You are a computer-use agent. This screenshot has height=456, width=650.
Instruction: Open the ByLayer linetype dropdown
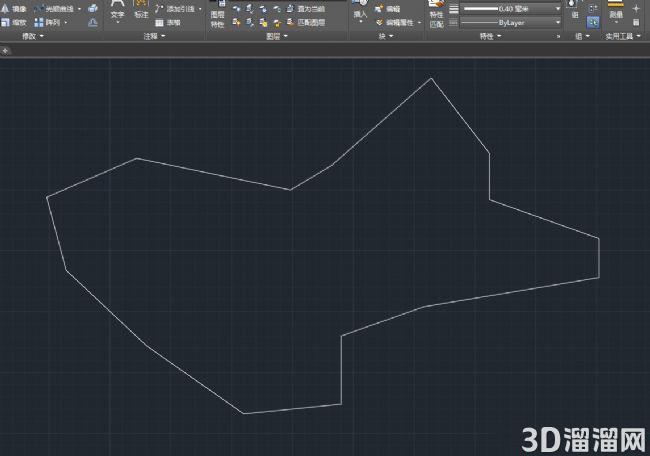point(511,22)
